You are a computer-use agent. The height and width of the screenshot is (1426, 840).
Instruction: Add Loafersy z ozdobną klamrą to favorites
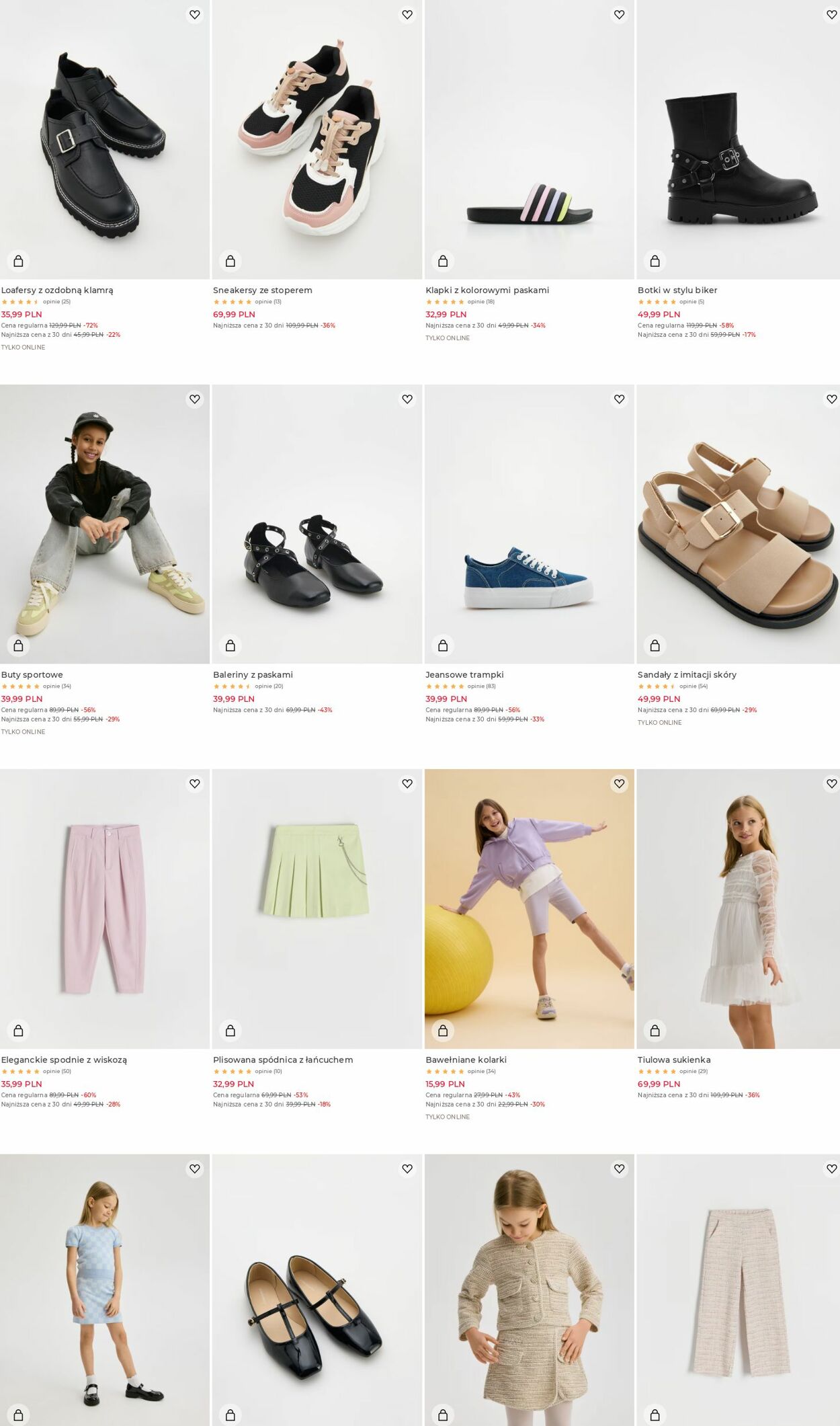tap(195, 14)
